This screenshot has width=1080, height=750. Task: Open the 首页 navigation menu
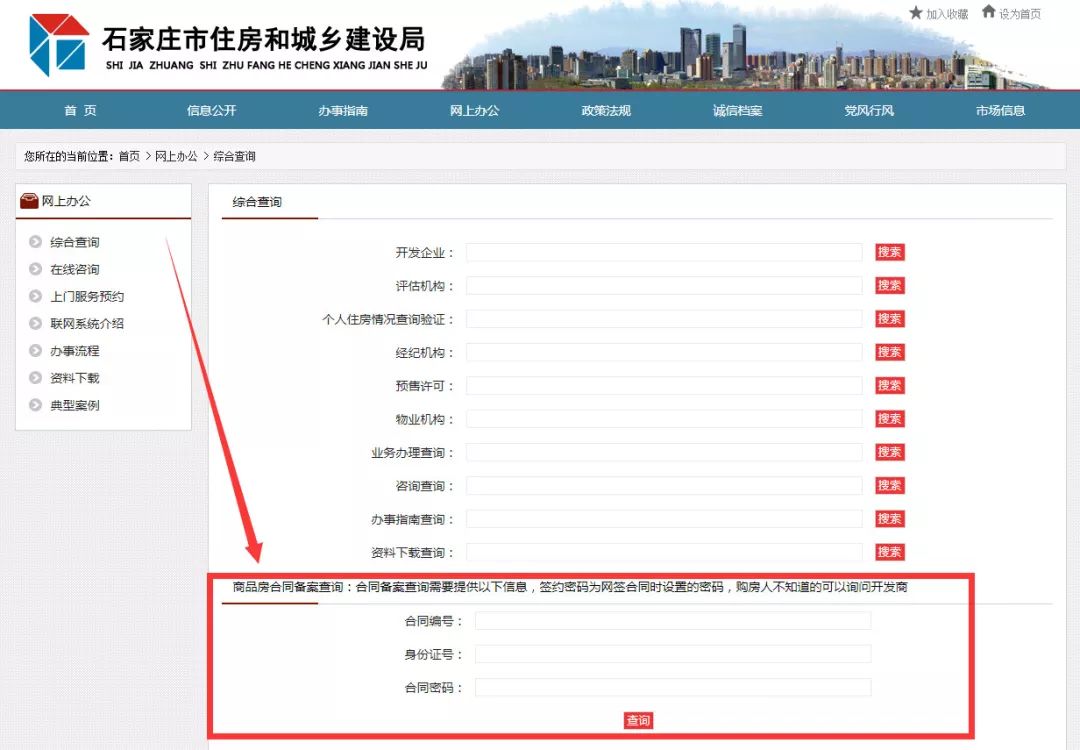point(81,110)
